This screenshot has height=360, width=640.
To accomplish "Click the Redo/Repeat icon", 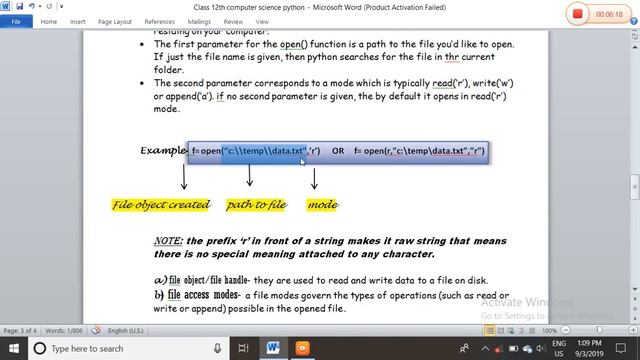I will tap(49, 7).
